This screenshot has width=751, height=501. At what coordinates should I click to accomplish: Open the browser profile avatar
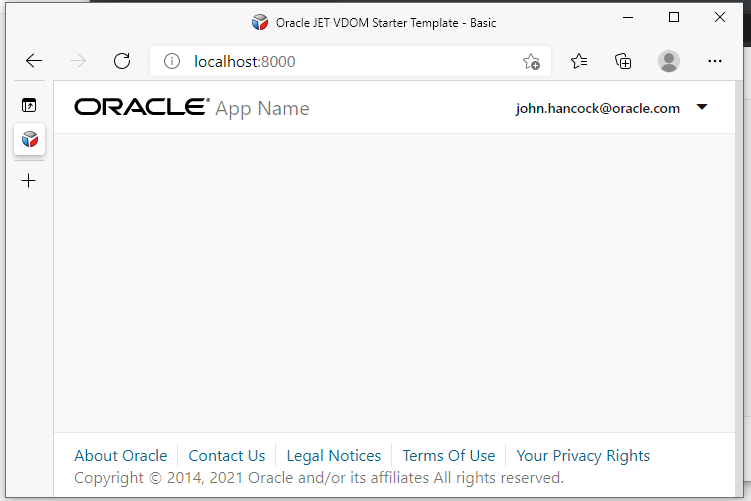[669, 61]
